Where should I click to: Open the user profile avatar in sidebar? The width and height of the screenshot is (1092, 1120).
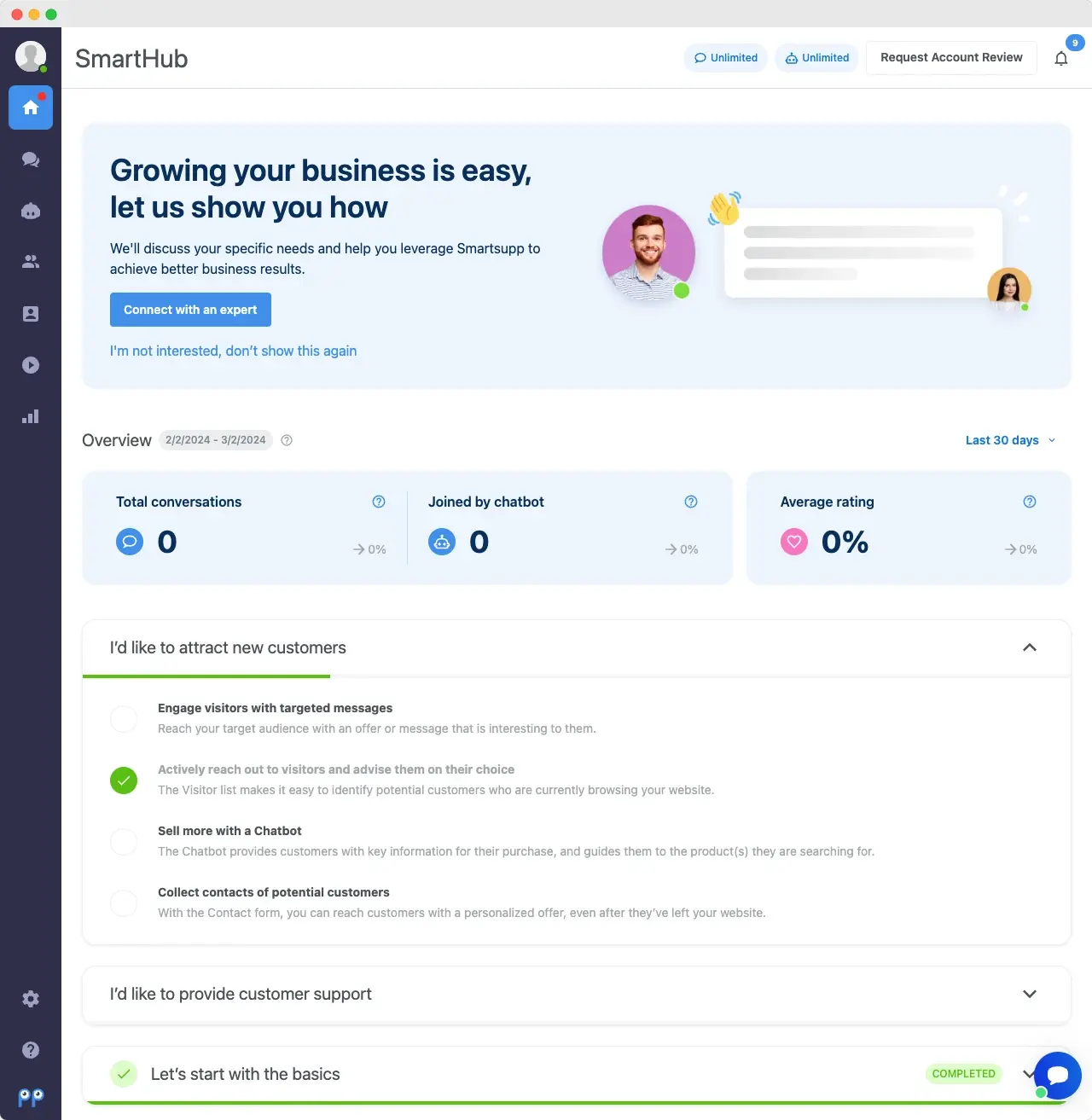[31, 56]
